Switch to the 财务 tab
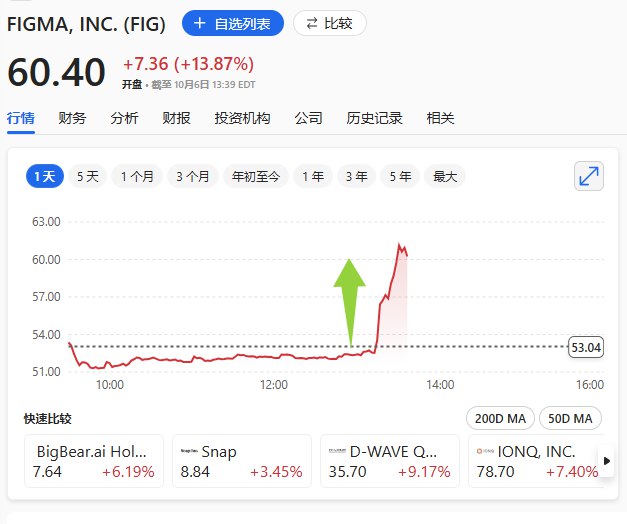The image size is (627, 524). [72, 118]
